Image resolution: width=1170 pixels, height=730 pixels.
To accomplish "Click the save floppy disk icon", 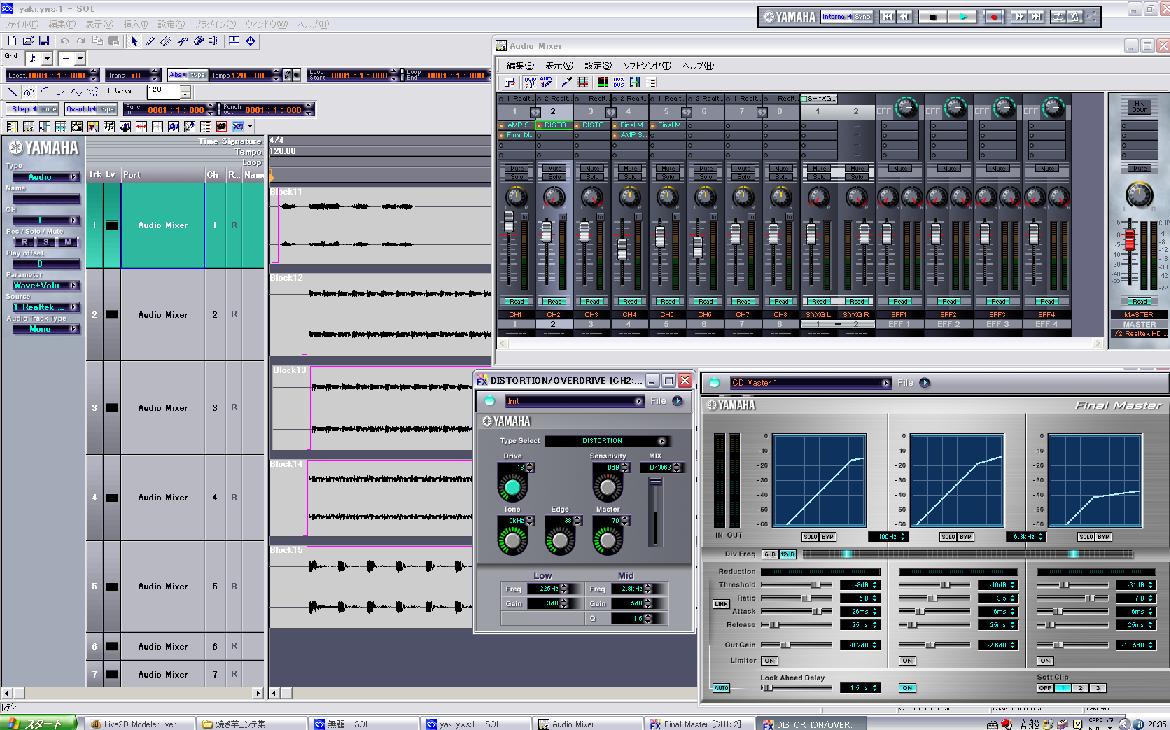I will click(43, 41).
